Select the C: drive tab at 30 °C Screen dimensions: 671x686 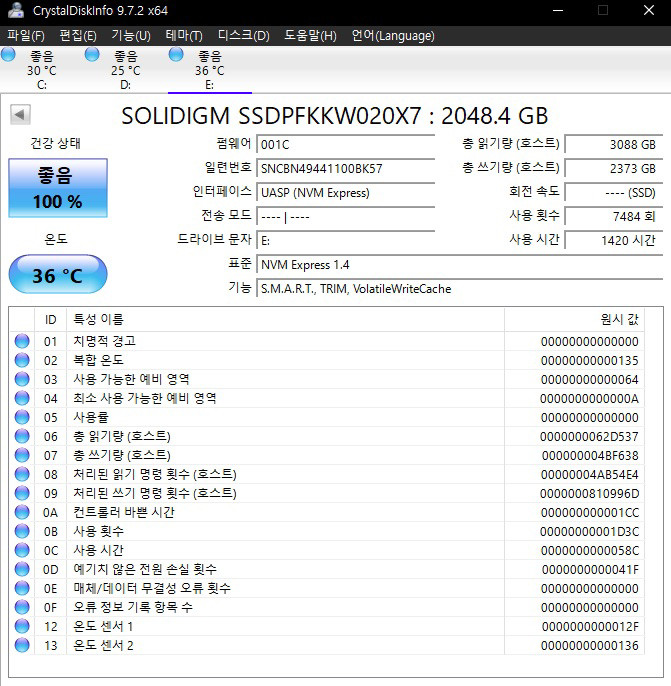pyautogui.click(x=42, y=70)
